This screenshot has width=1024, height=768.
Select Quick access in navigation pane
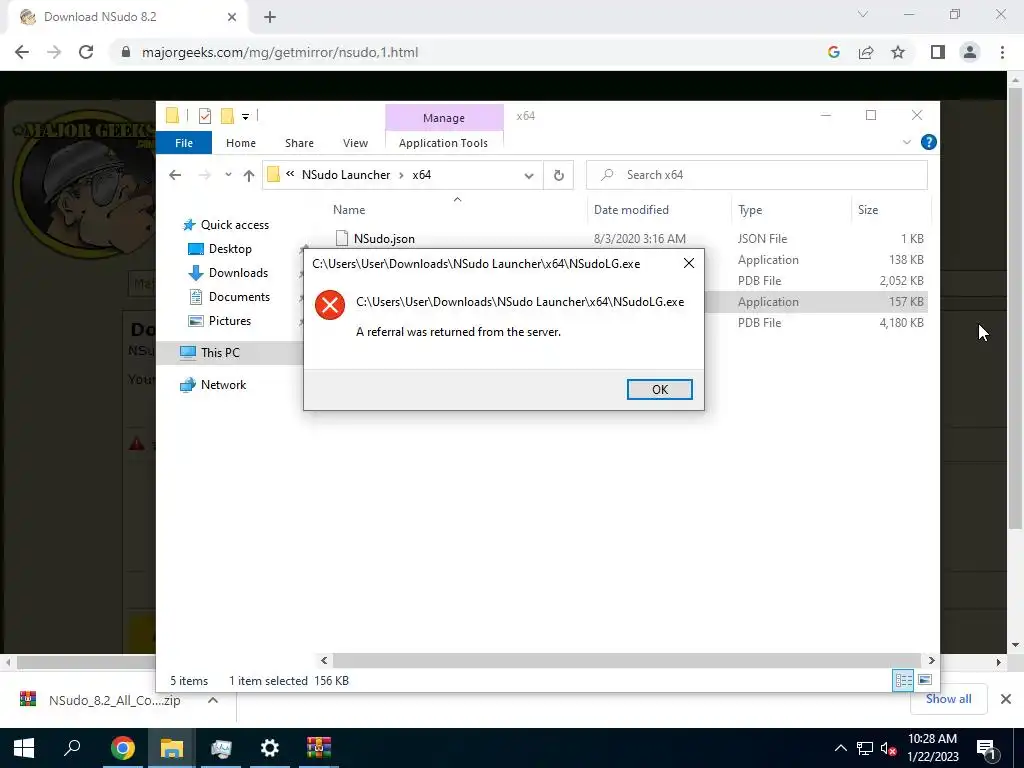point(226,225)
